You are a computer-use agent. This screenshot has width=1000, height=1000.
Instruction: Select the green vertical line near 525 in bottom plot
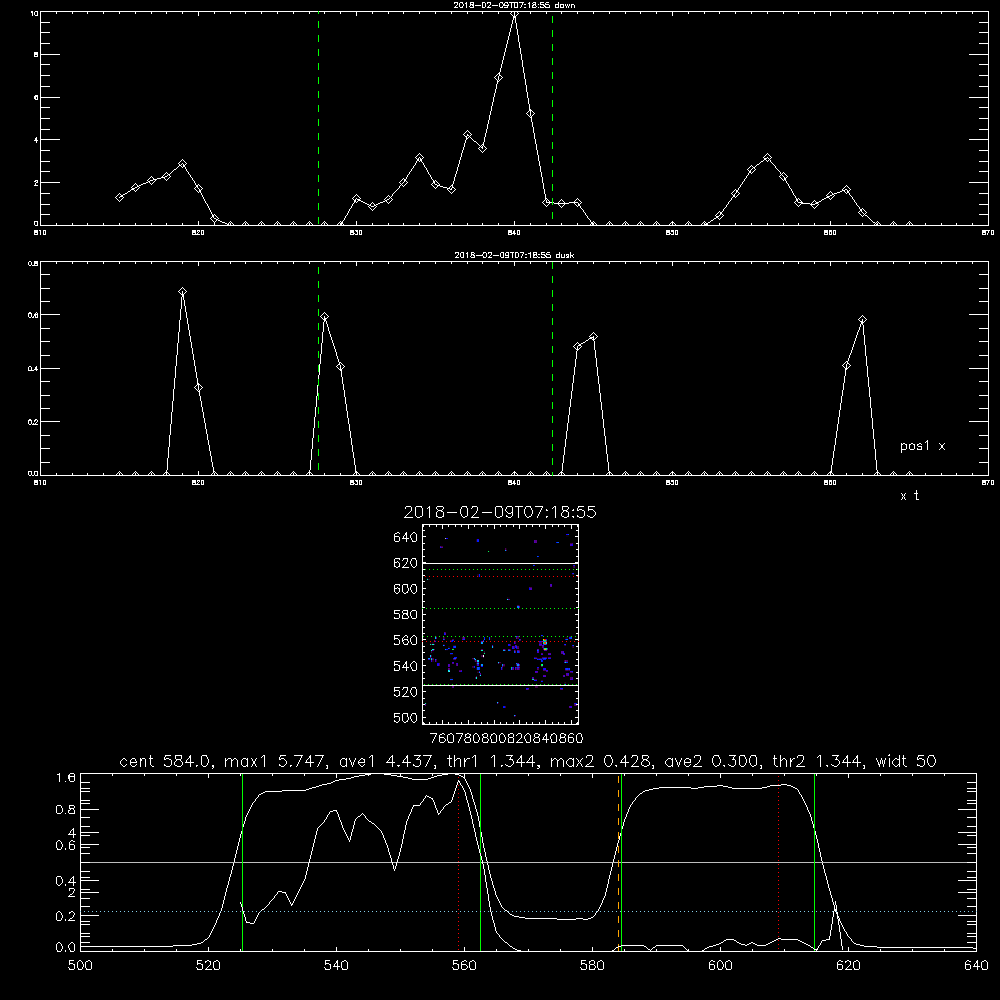tap(242, 862)
